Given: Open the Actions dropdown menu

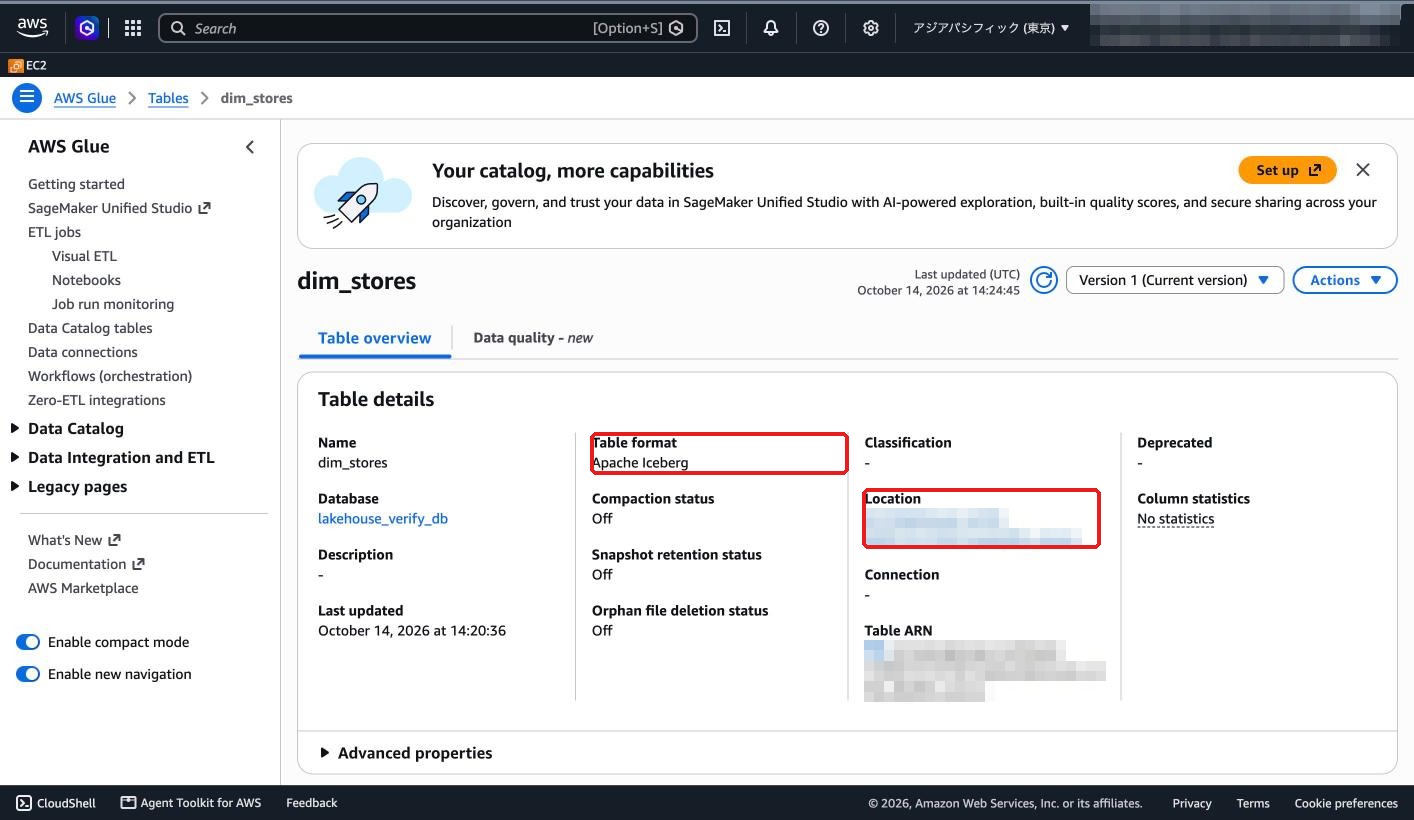Looking at the screenshot, I should 1345,280.
